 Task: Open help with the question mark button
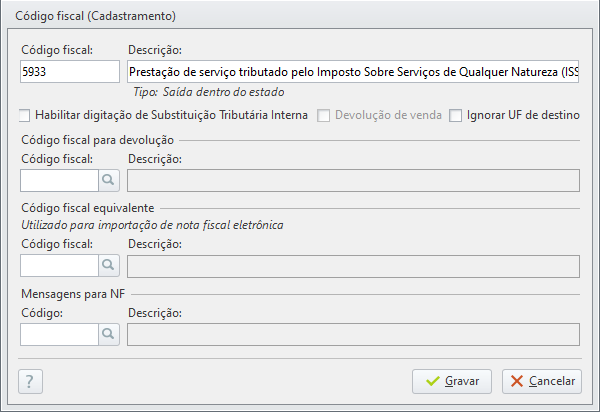pyautogui.click(x=30, y=381)
